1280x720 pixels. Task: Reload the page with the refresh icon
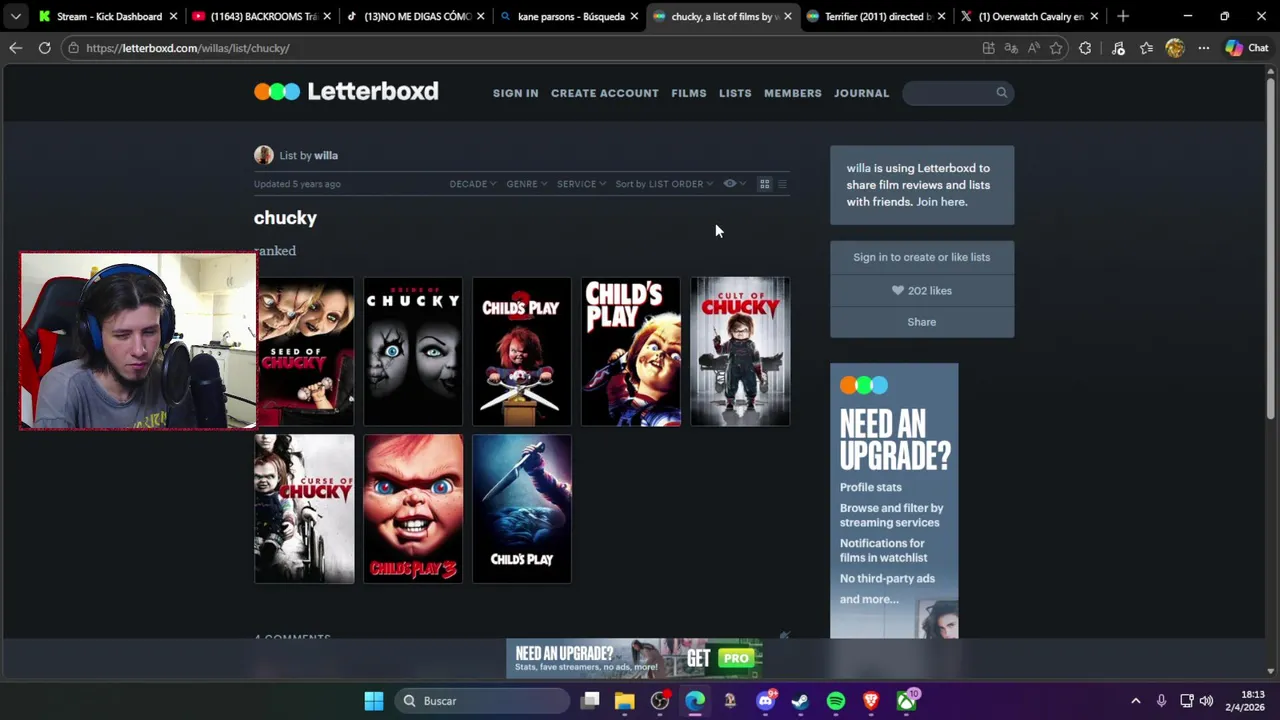(44, 48)
